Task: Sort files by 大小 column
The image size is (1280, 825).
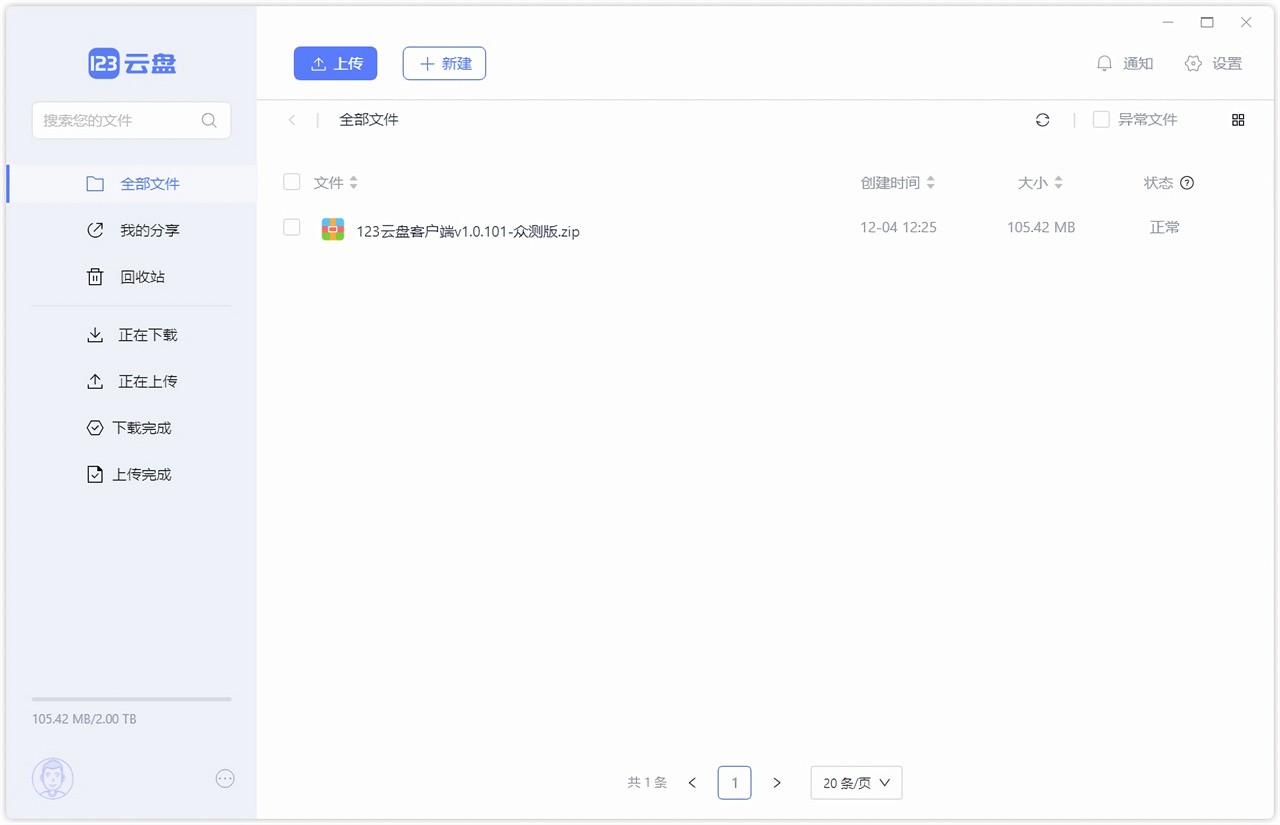Action: tap(1040, 183)
